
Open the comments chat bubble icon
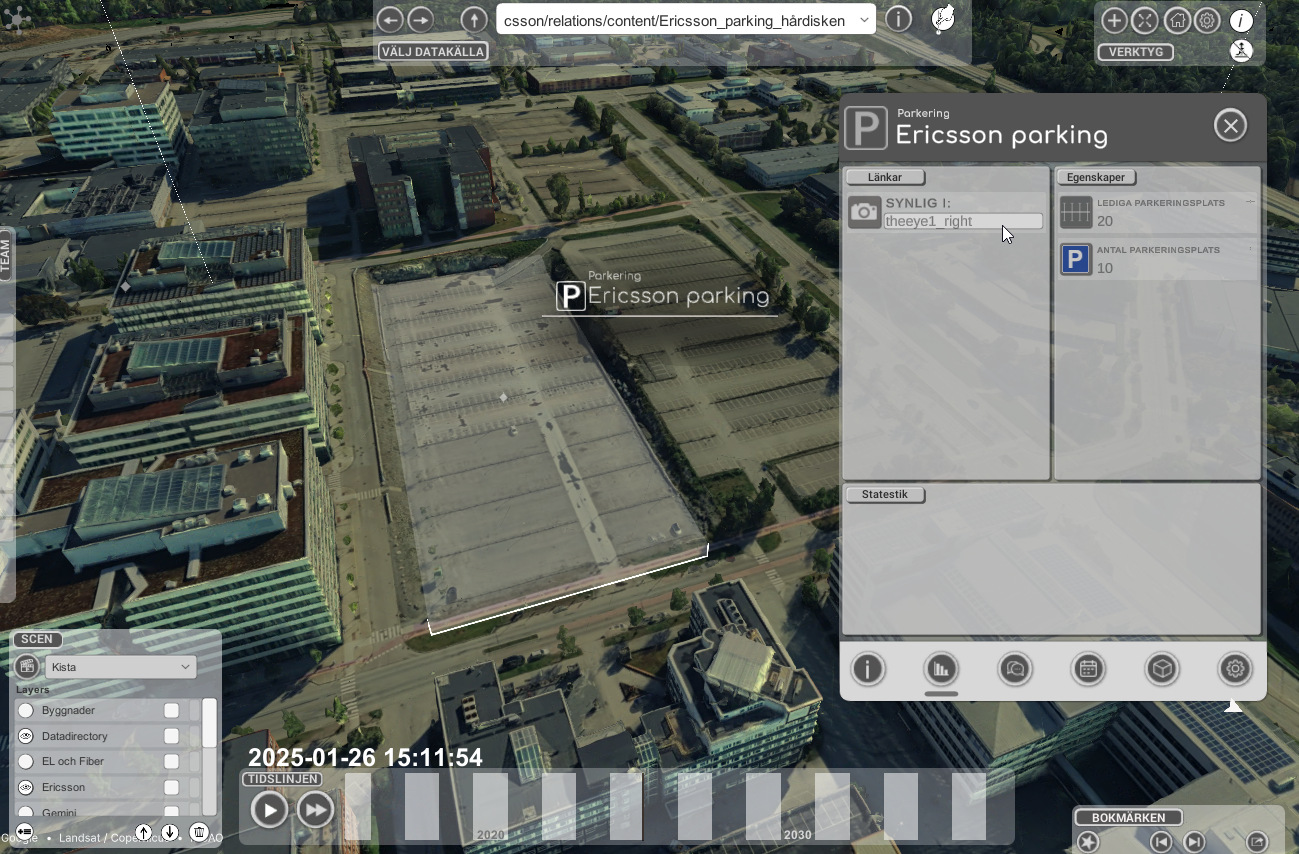tap(1015, 669)
